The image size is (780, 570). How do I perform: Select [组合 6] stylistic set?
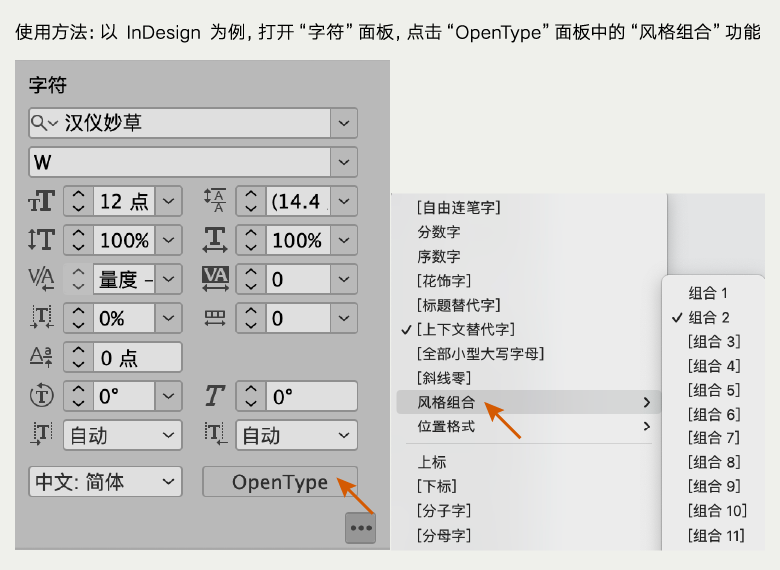714,414
